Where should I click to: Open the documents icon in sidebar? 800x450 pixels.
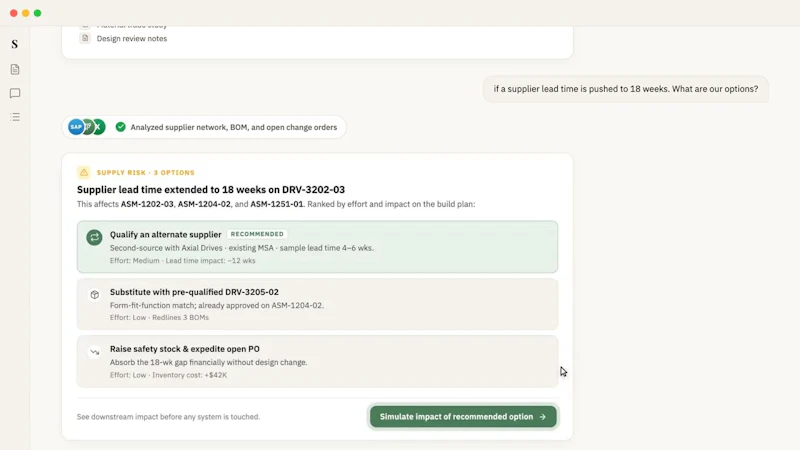[15, 69]
